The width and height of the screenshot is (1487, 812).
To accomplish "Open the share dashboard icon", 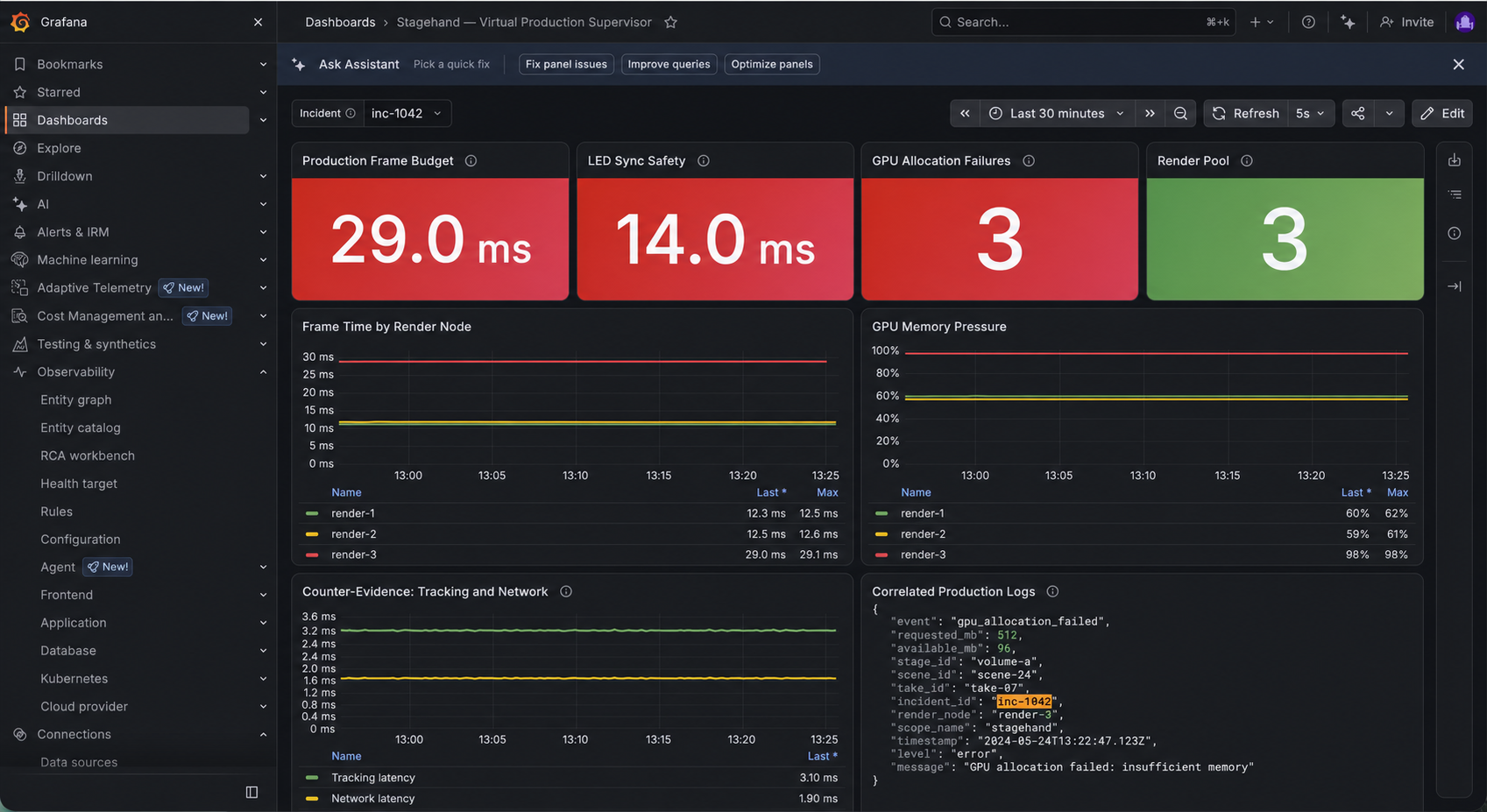I will pos(1357,113).
